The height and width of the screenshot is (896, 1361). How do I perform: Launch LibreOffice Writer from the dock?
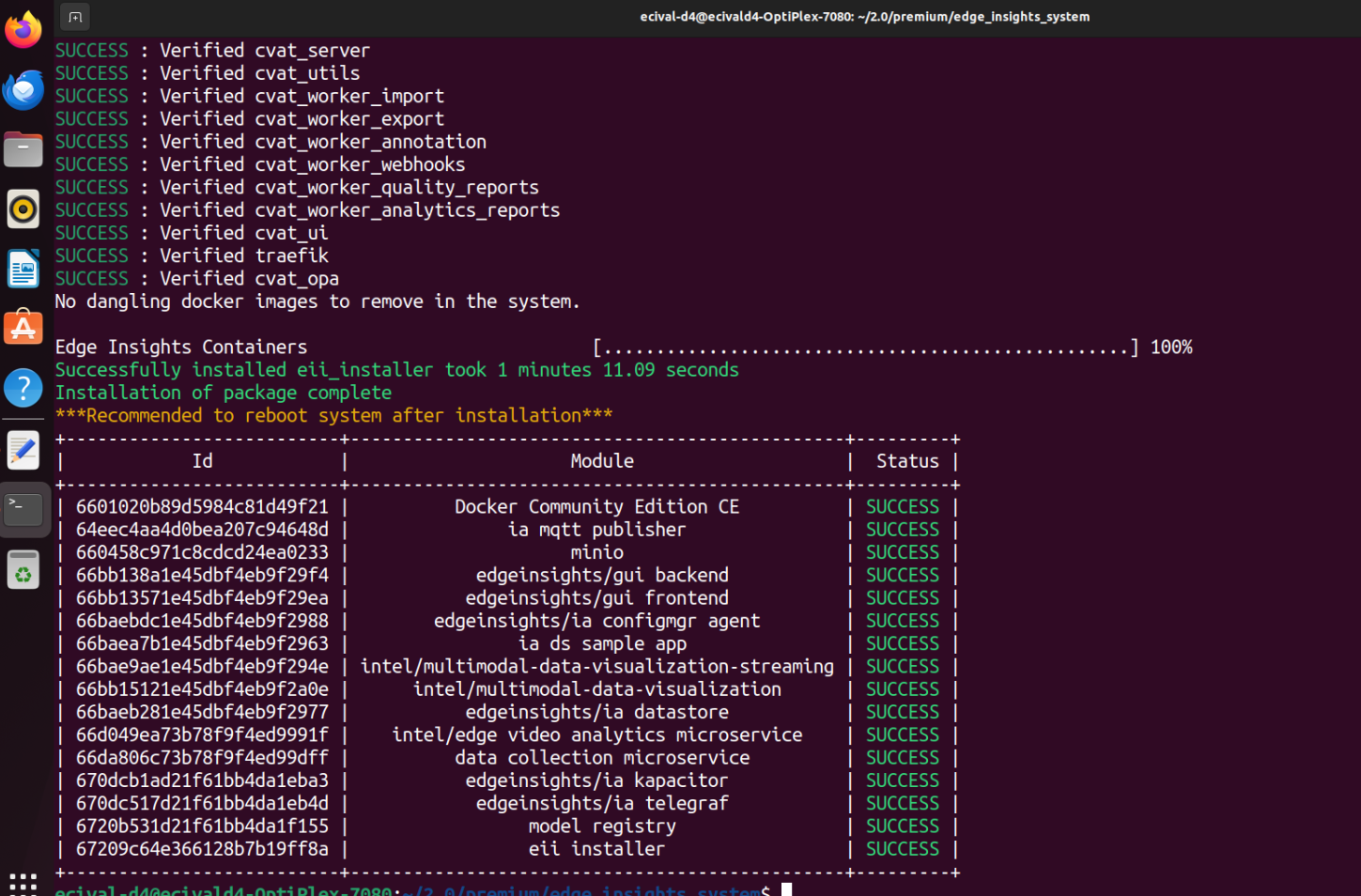(x=23, y=269)
